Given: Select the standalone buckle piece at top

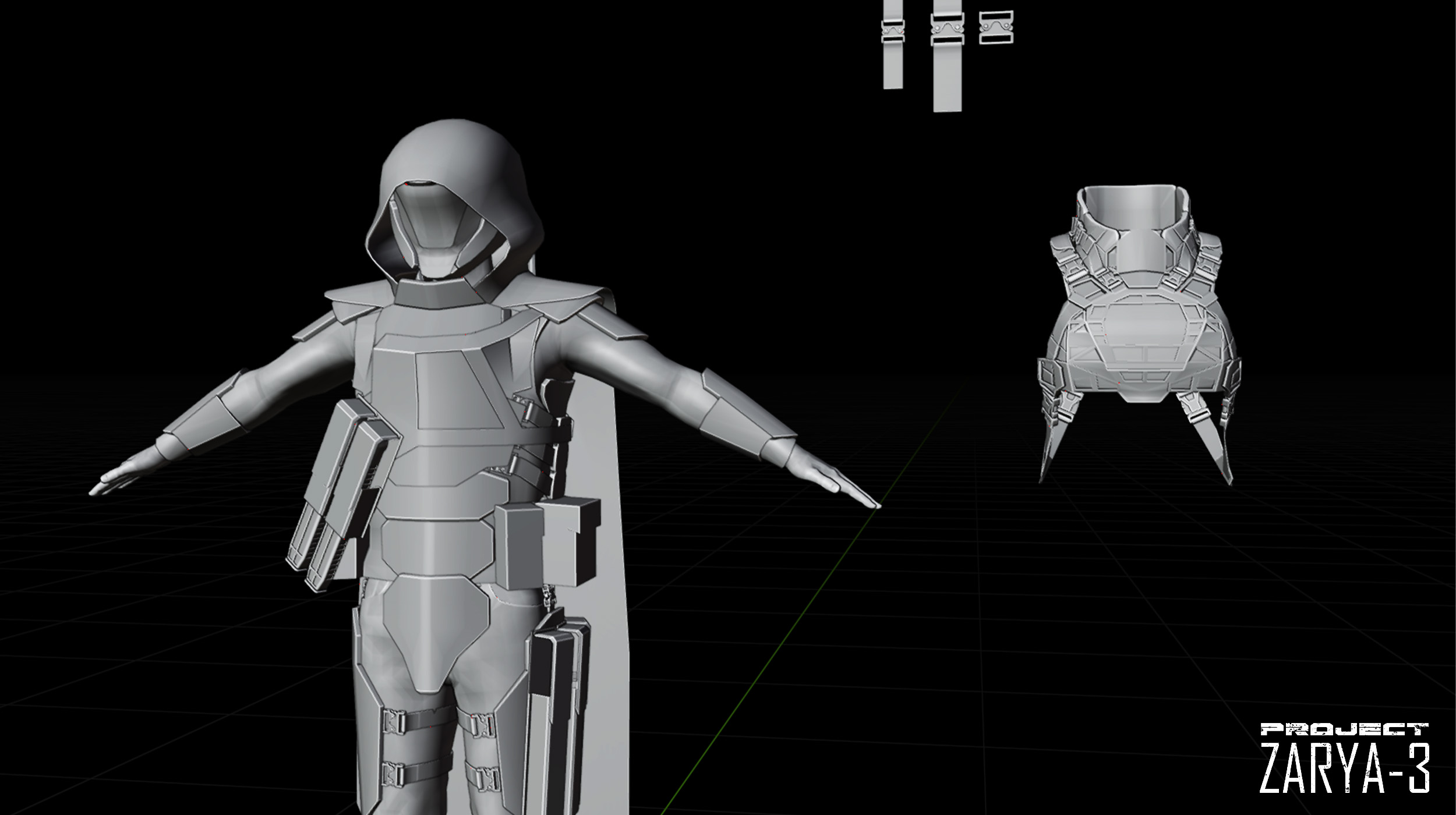Looking at the screenshot, I should (996, 27).
